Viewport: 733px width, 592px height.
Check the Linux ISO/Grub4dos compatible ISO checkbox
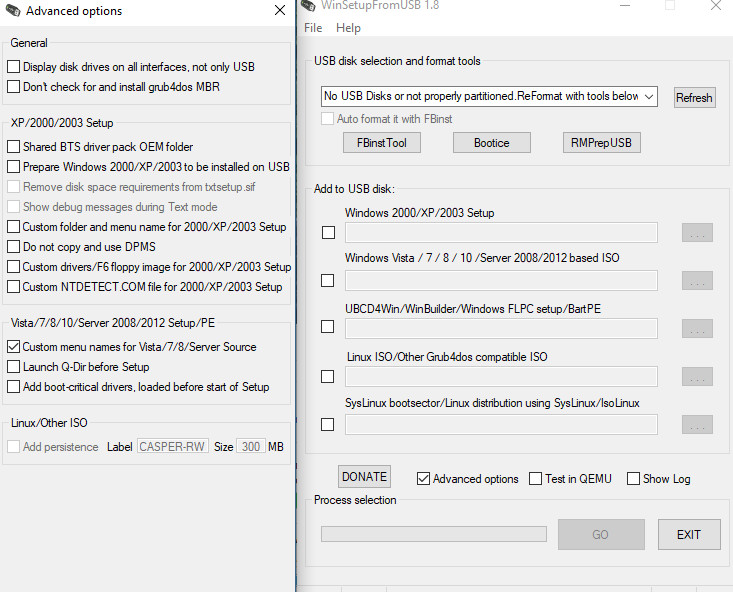[328, 376]
